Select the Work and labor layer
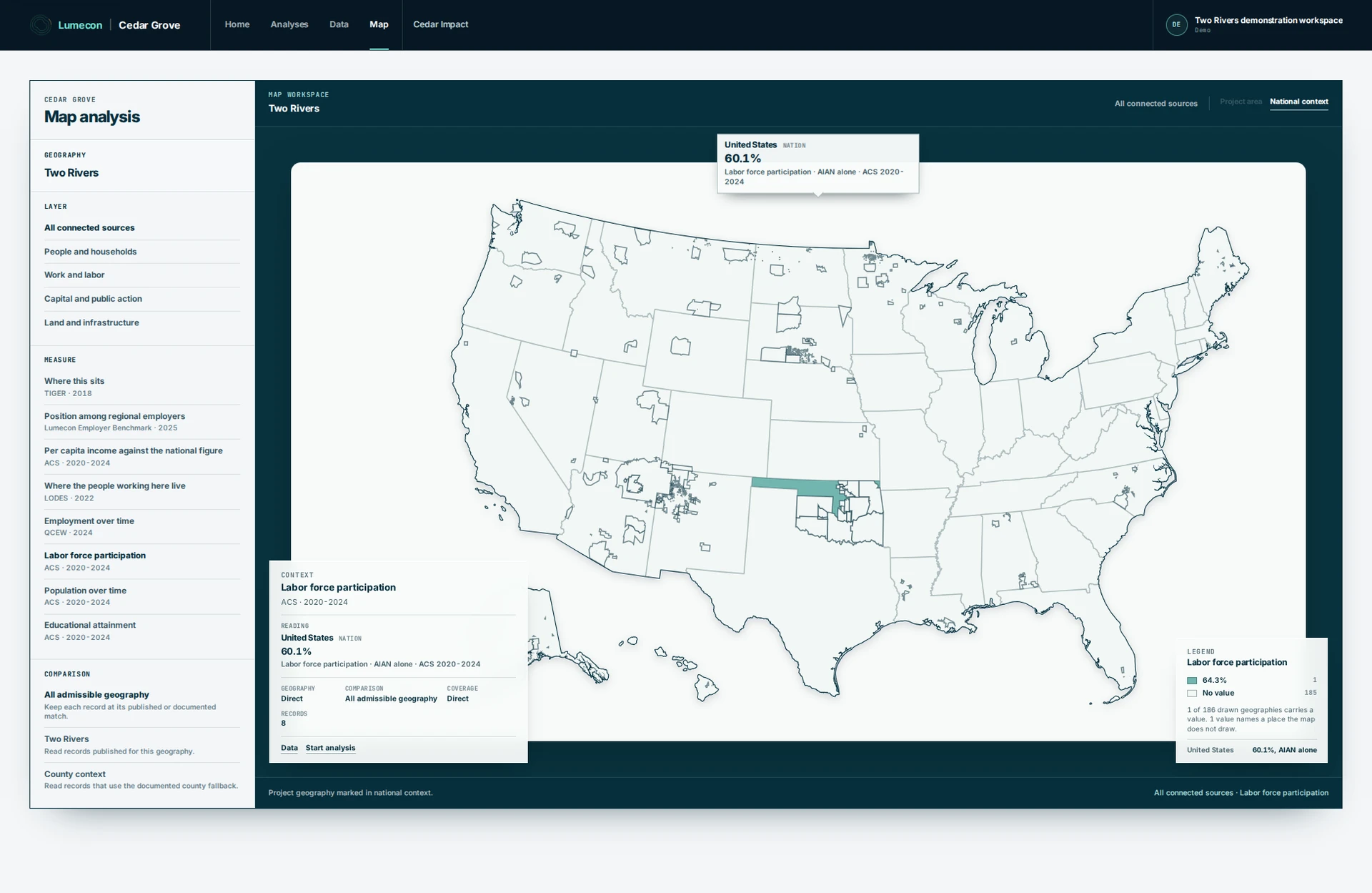Viewport: 1372px width, 893px height. (x=141, y=275)
